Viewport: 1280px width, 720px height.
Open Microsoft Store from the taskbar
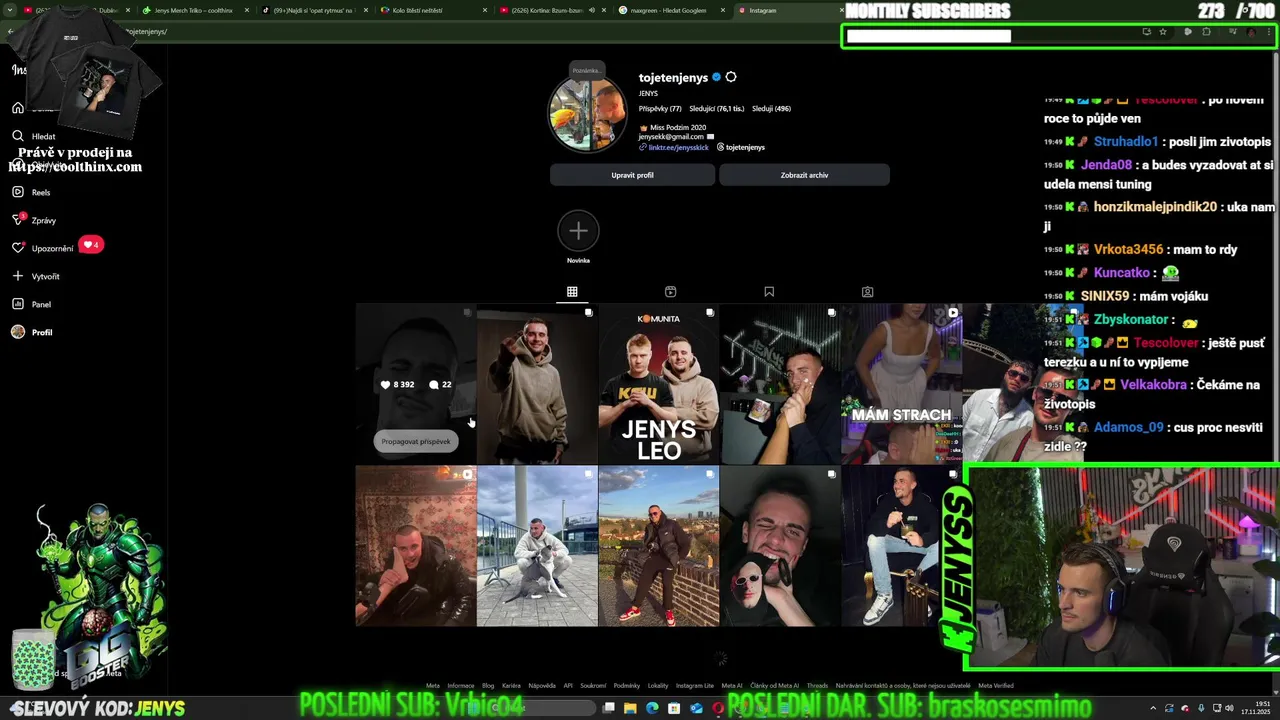674,708
